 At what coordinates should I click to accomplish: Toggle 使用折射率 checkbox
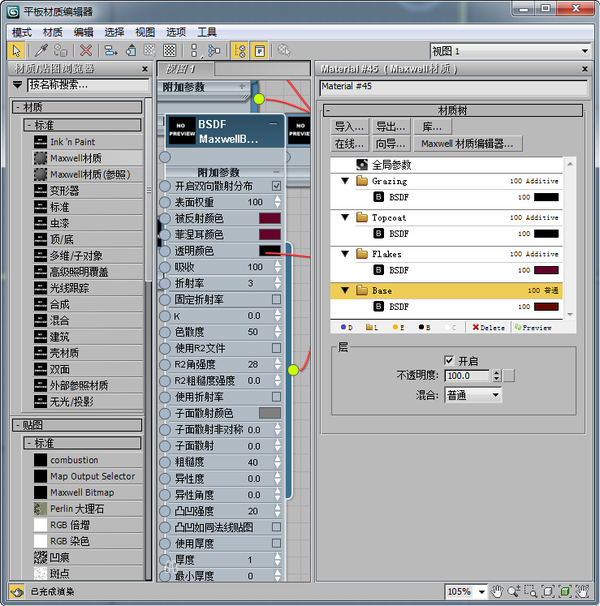pyautogui.click(x=276, y=397)
